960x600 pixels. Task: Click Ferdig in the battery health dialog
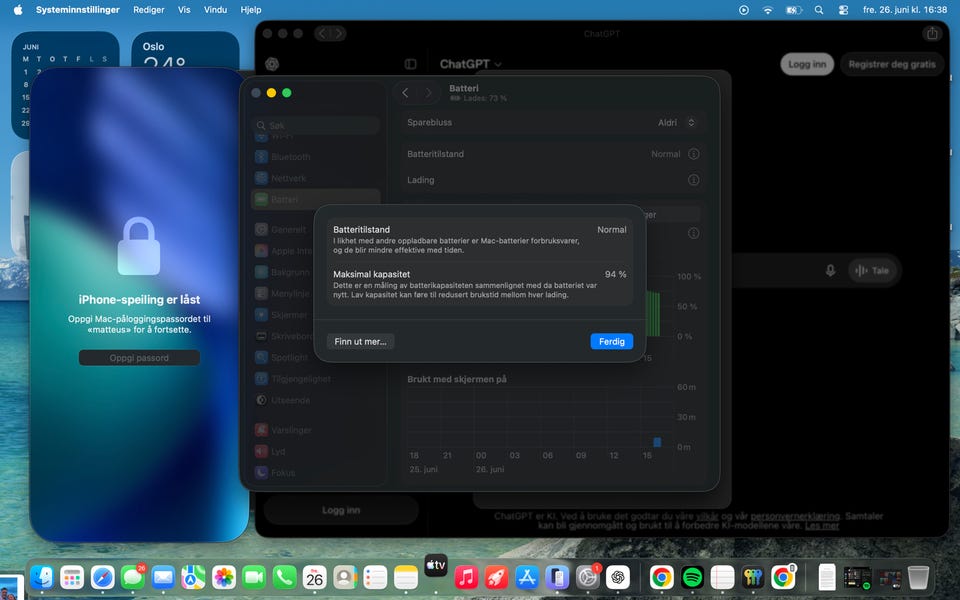pyautogui.click(x=611, y=342)
